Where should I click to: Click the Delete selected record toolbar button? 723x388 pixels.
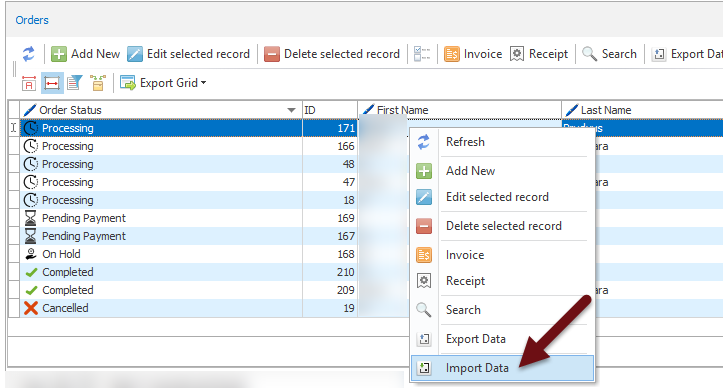coord(332,54)
